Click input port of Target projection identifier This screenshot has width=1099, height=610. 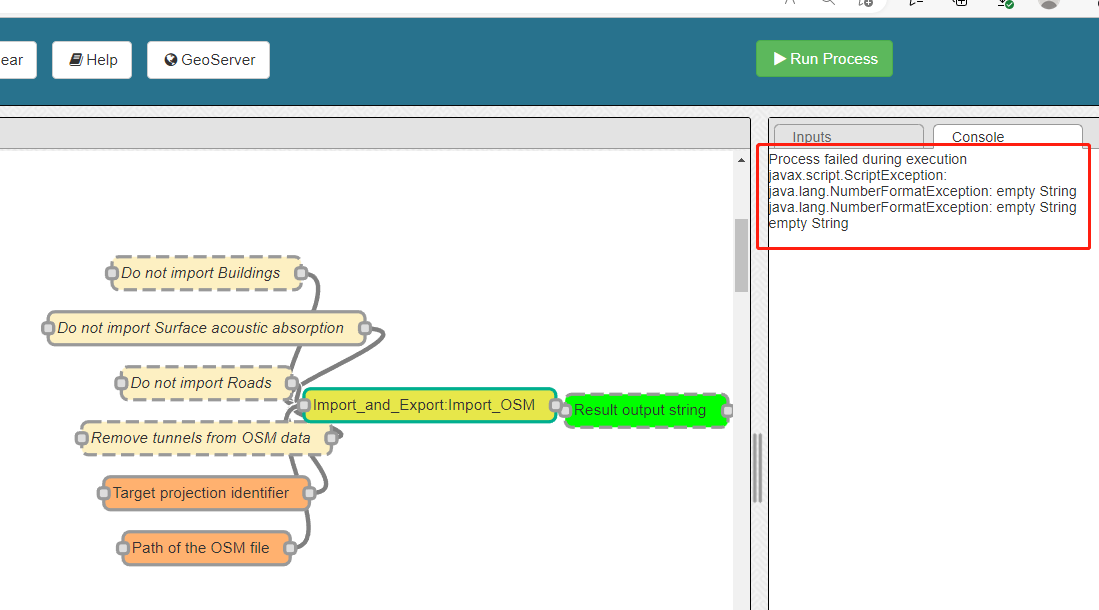click(x=103, y=493)
